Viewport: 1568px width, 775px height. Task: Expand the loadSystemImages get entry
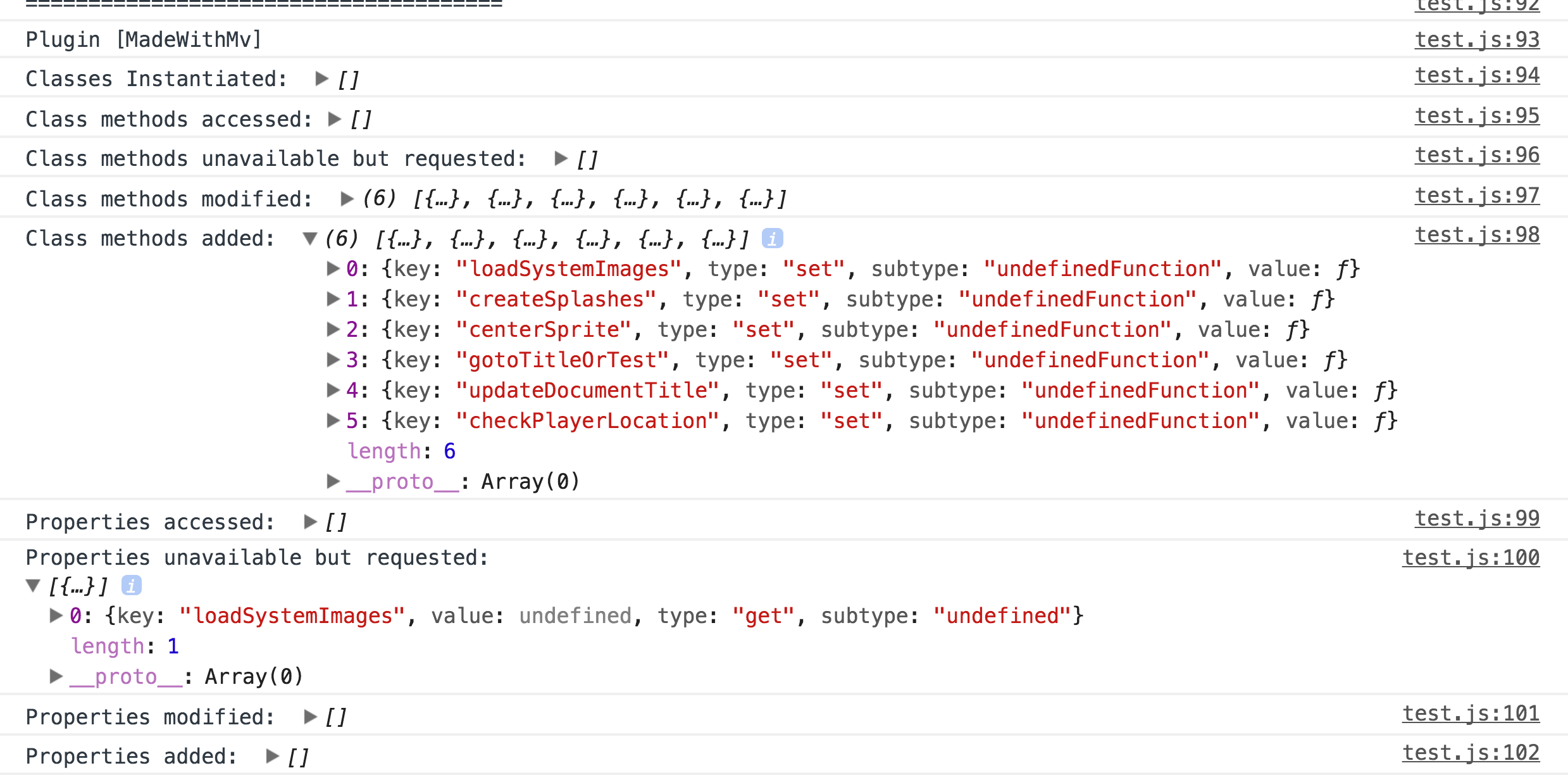(x=56, y=615)
